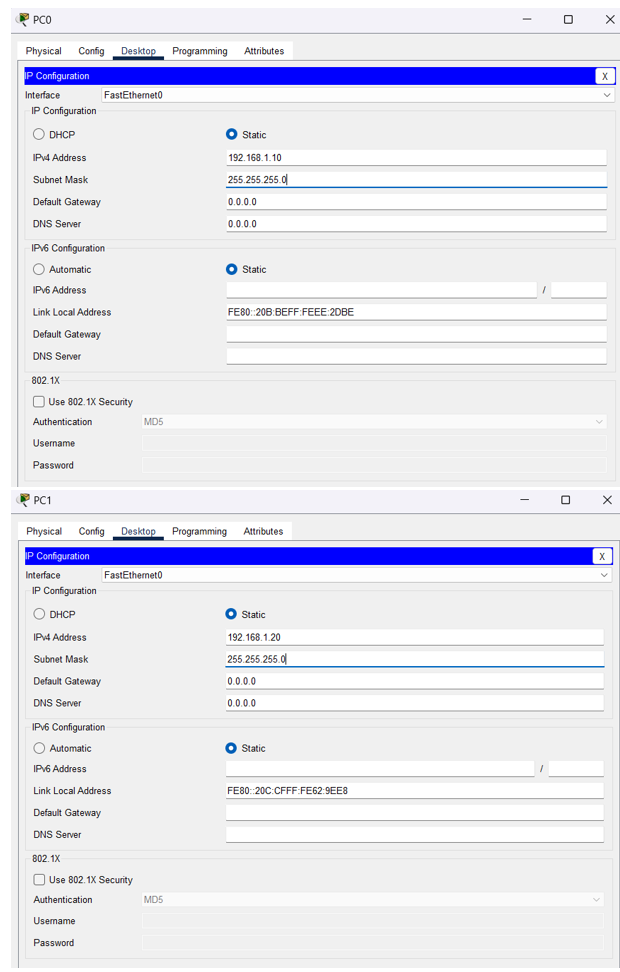Screen dimensions: 620x972
Task: Enable Use 802.1X Security in PC1
Action: pos(40,879)
